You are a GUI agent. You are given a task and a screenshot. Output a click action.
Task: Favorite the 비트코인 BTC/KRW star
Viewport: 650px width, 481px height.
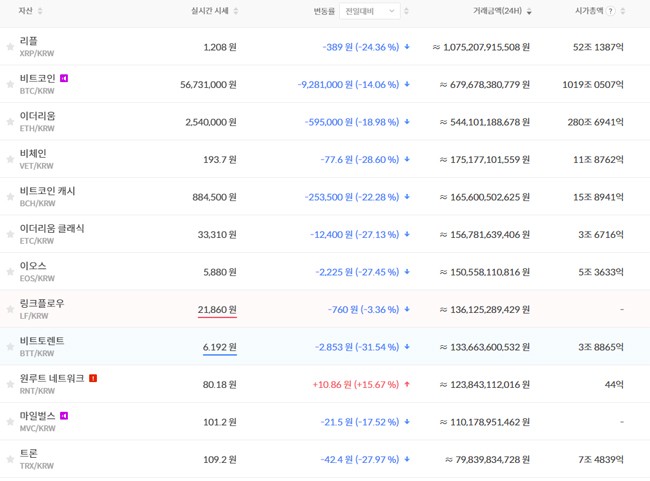point(10,84)
